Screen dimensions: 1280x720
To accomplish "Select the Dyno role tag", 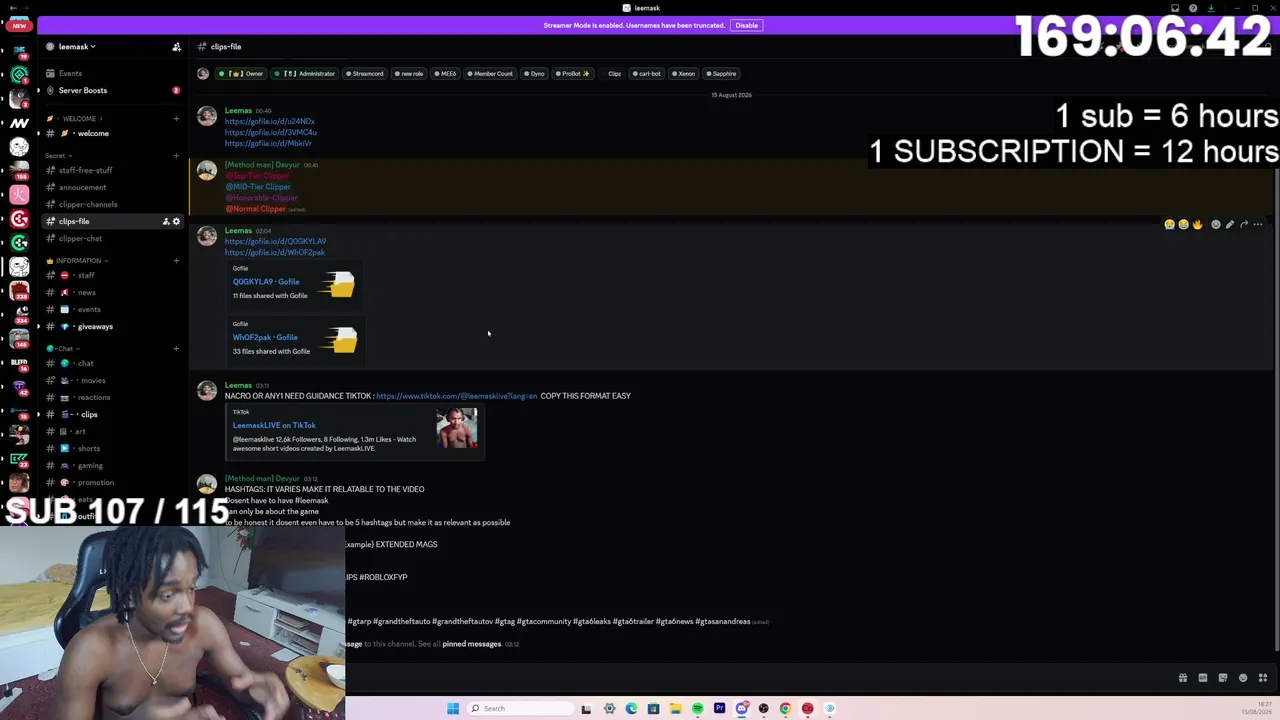I will click(534, 73).
